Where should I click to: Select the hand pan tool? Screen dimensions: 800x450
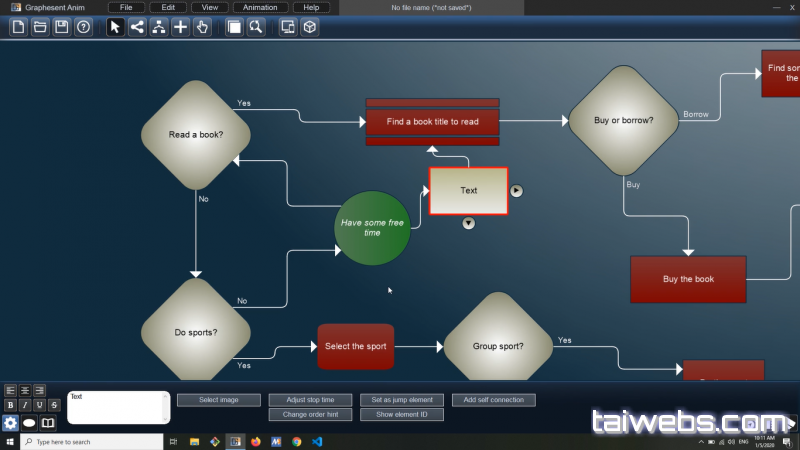click(202, 27)
